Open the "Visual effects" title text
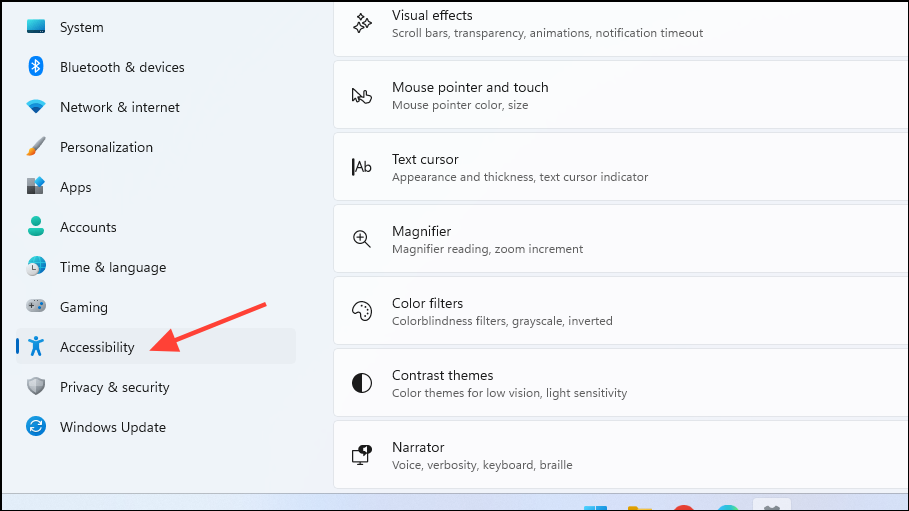This screenshot has height=511, width=909. click(432, 16)
